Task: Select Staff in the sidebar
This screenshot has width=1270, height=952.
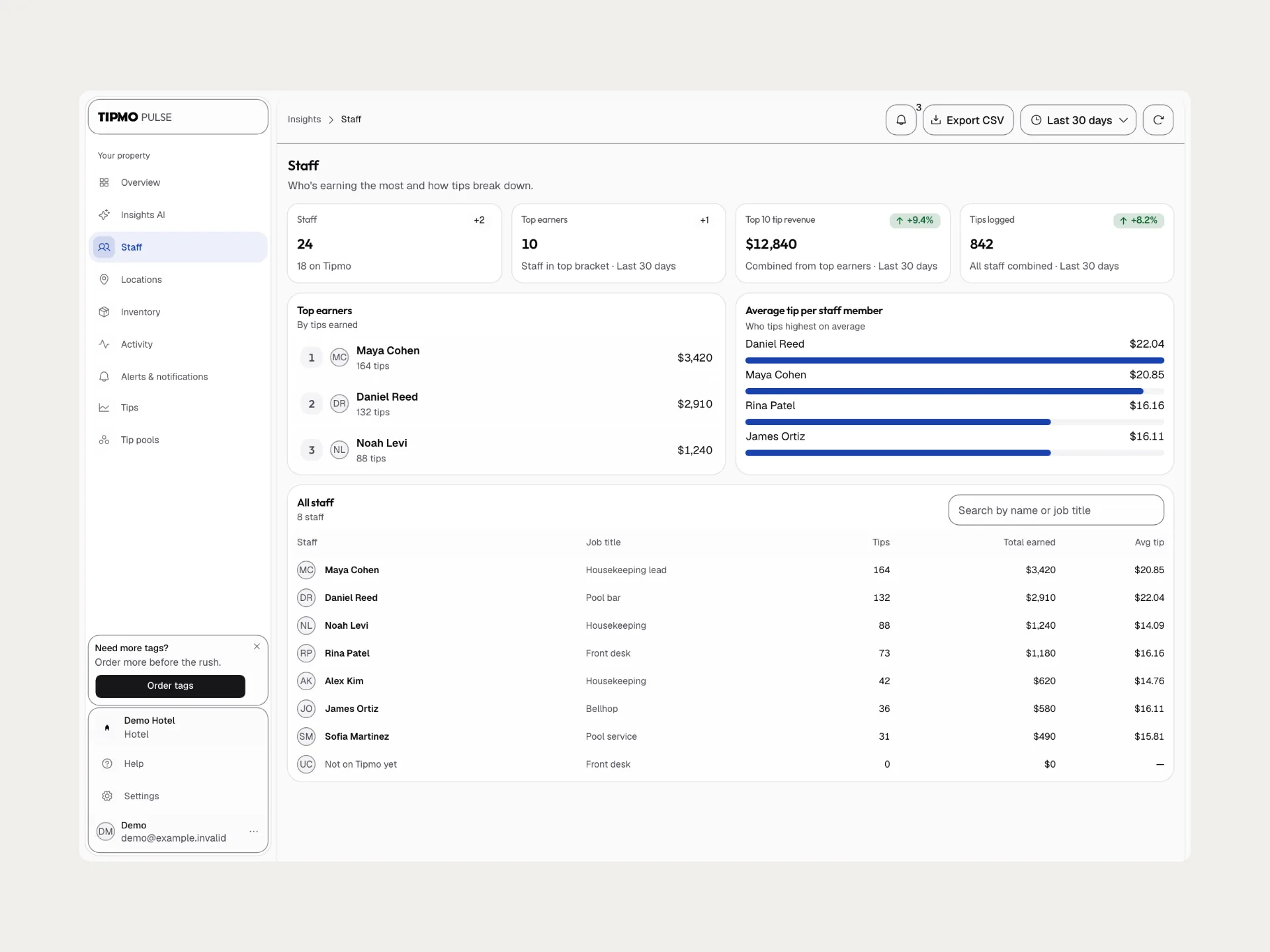Action: click(x=178, y=247)
